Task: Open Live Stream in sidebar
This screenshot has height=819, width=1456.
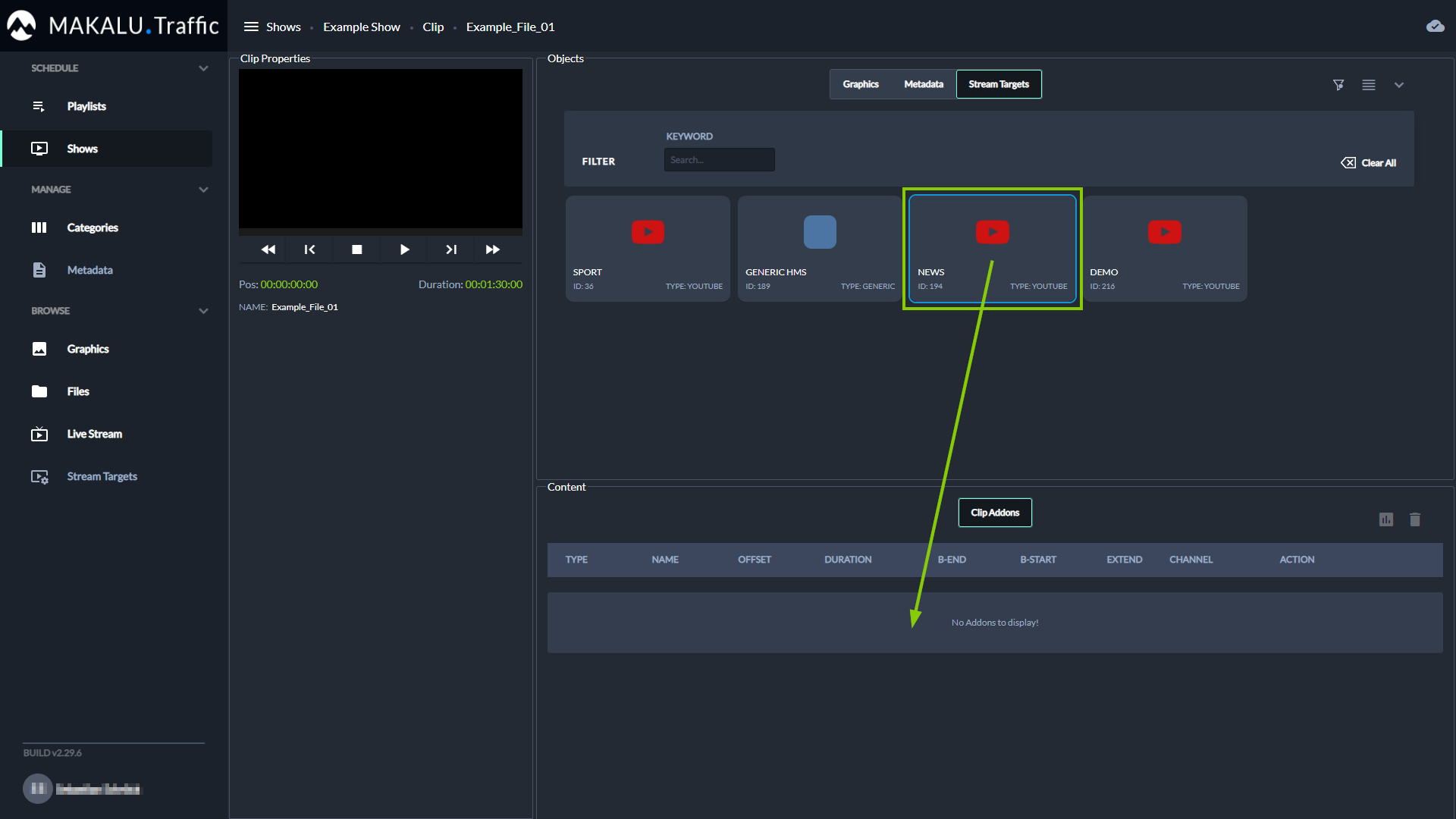Action: tap(106, 434)
